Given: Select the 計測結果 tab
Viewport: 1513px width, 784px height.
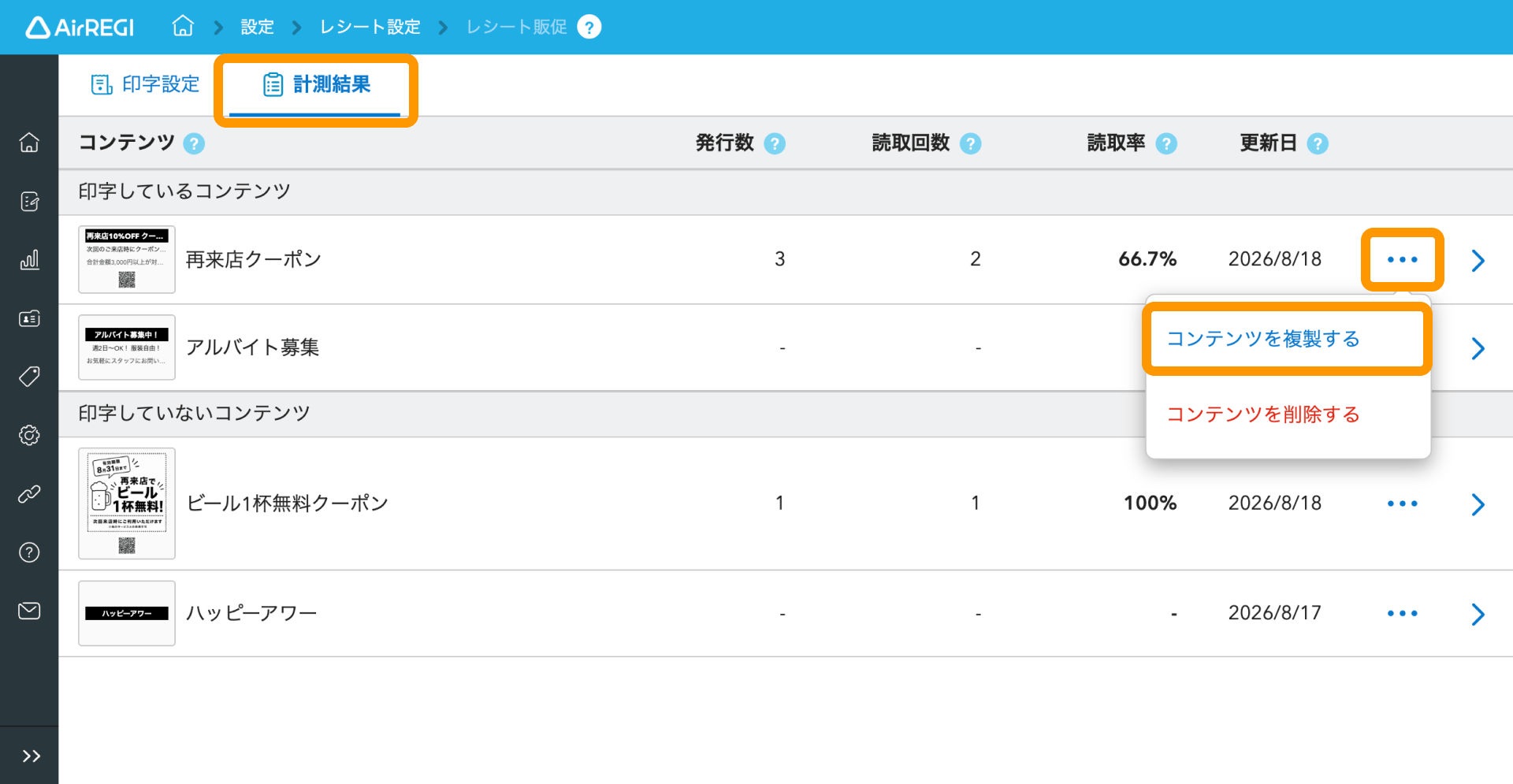Looking at the screenshot, I should (316, 84).
